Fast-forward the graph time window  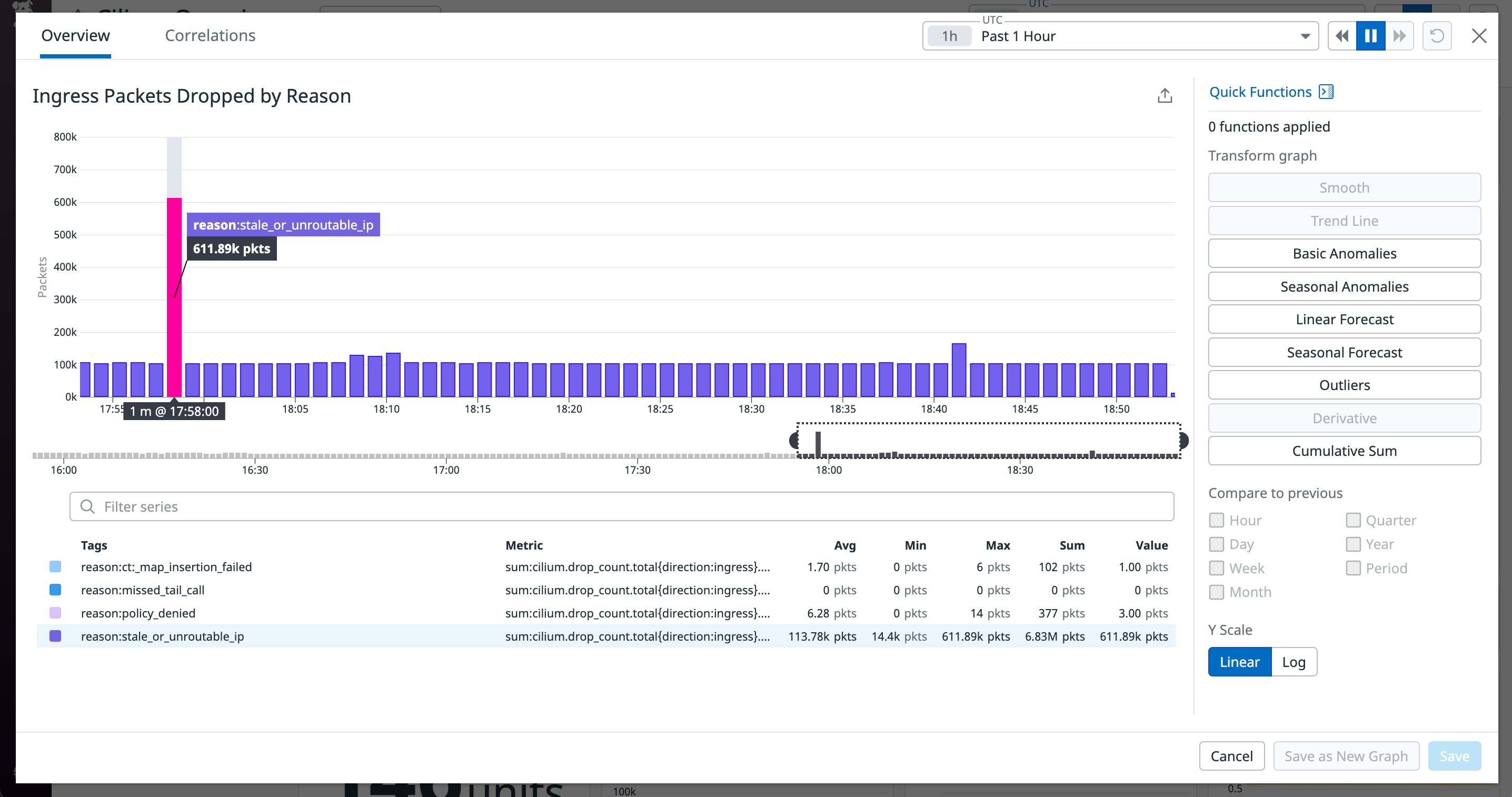point(1399,36)
